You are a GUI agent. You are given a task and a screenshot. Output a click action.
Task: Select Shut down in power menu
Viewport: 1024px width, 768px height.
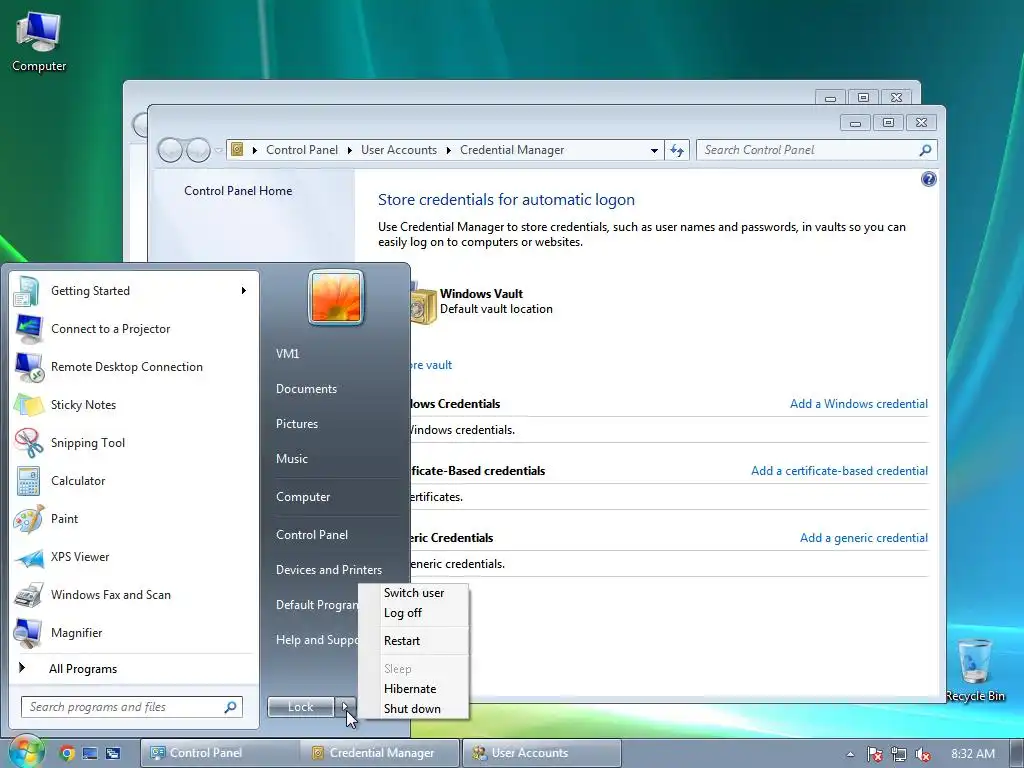[x=412, y=709]
